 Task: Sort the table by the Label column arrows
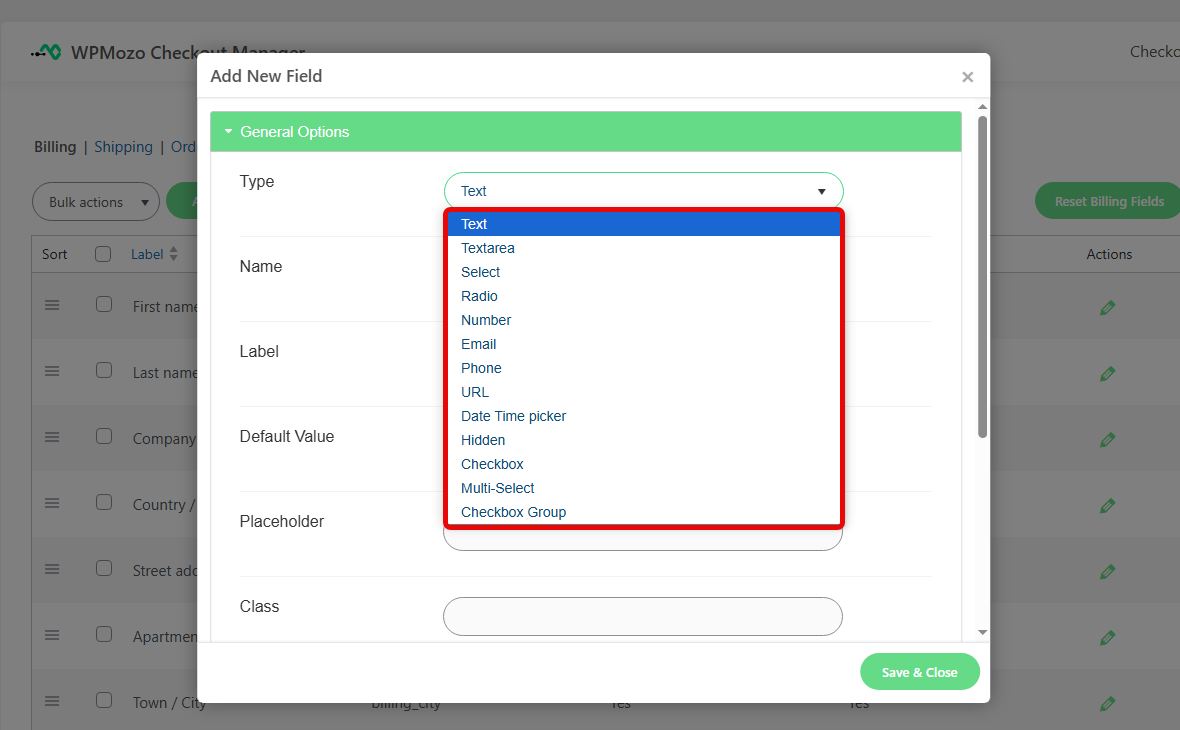174,254
